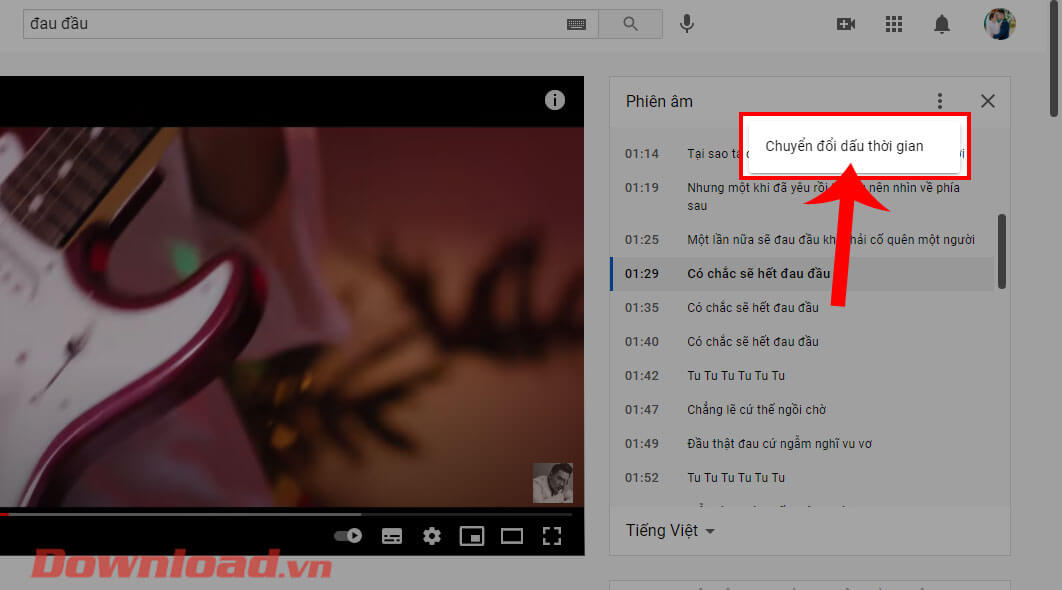Start voice search with the microphone
This screenshot has height=590, width=1062.
click(x=687, y=24)
